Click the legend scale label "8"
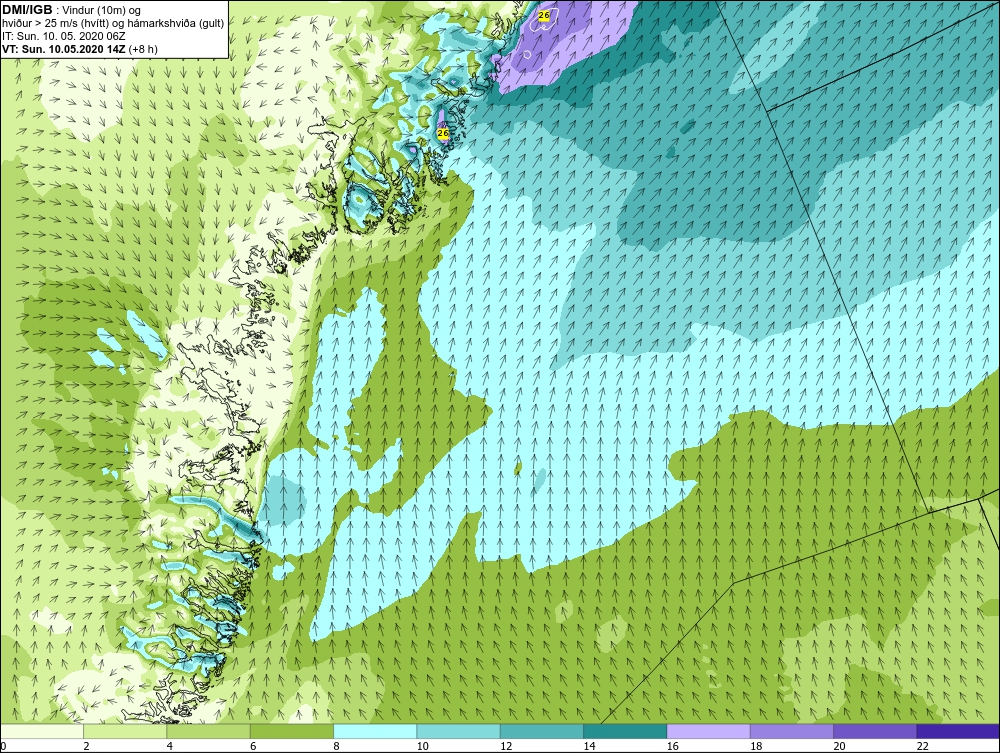 click(x=336, y=747)
